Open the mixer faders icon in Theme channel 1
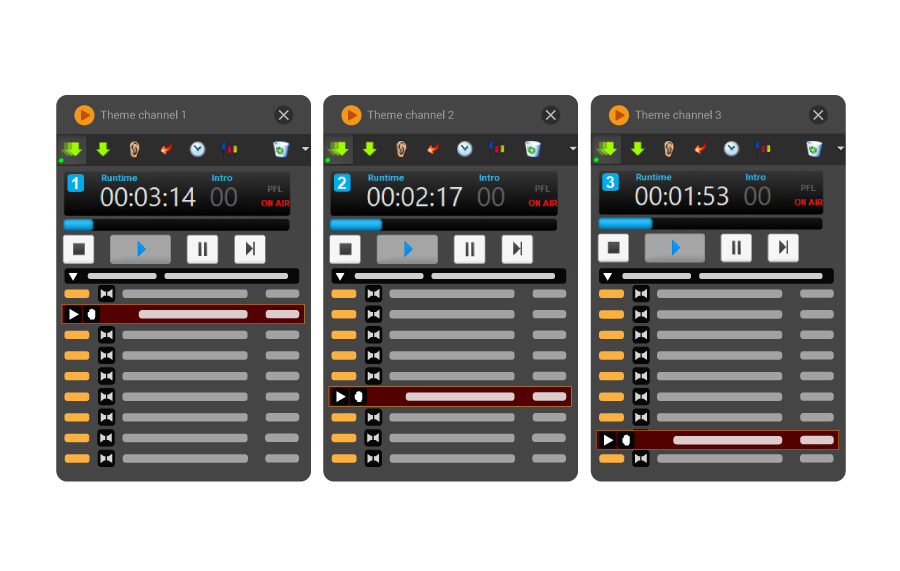Viewport: 900px width, 571px height. click(229, 149)
